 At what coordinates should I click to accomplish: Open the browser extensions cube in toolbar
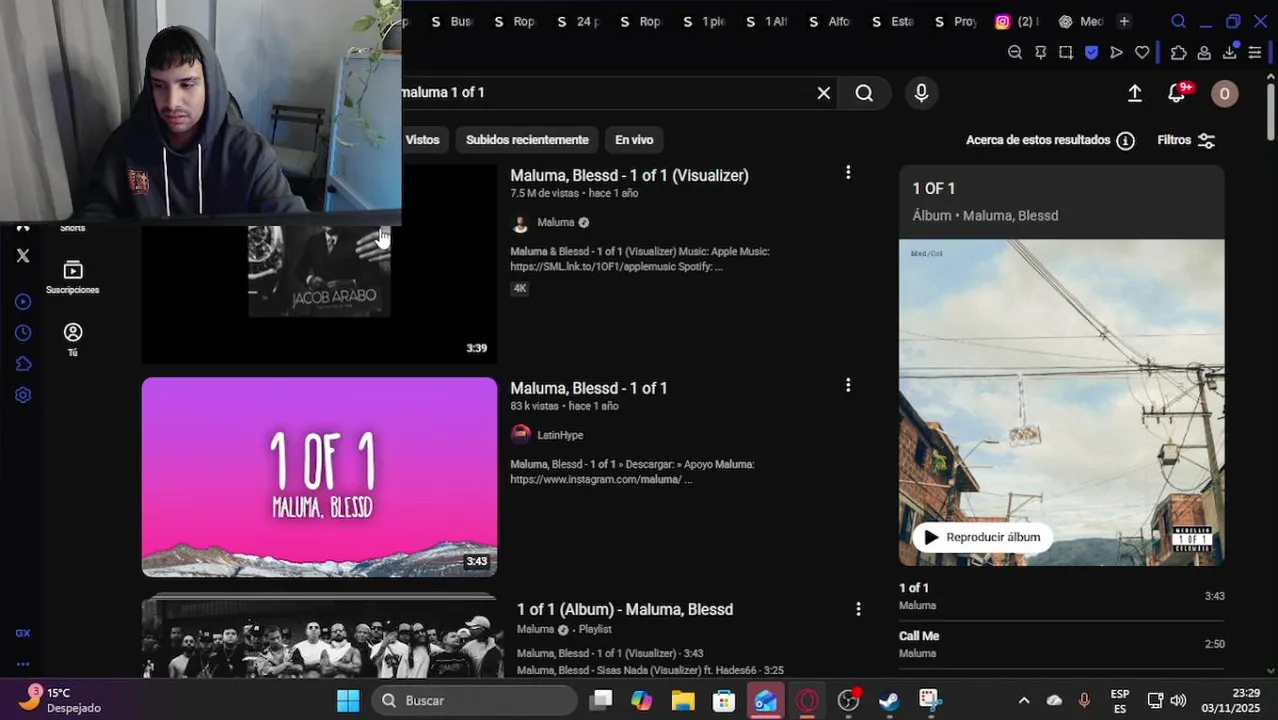pyautogui.click(x=1178, y=53)
